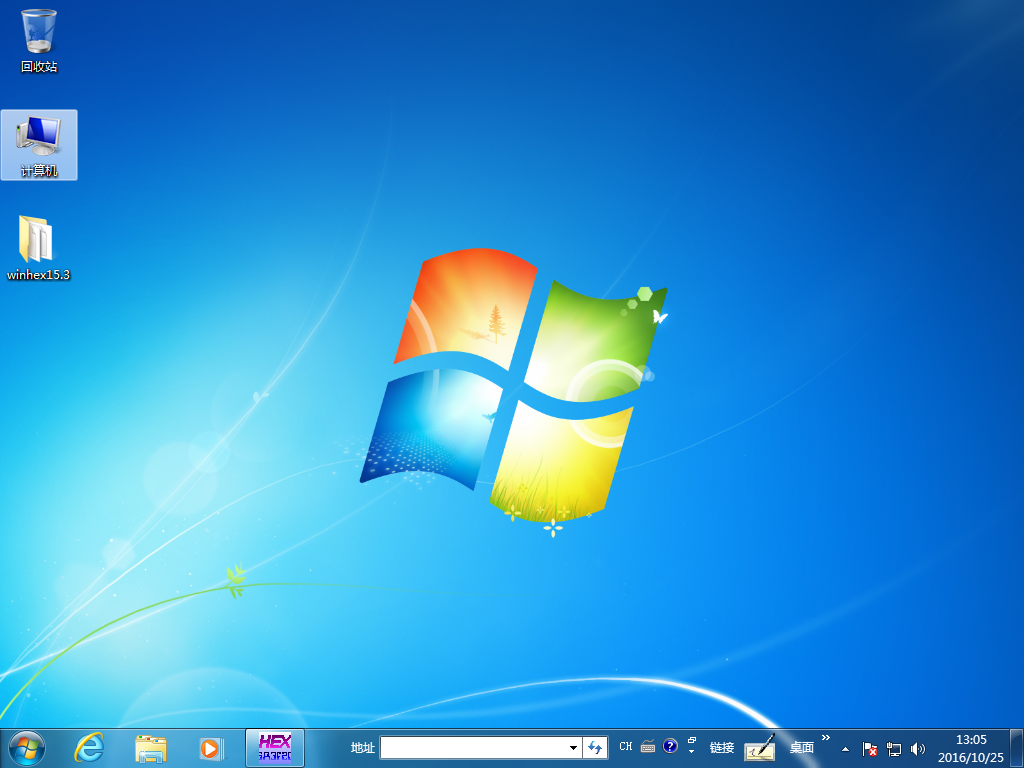Click the 桌面 Desktop toolbar label
The image size is (1024, 768).
(x=801, y=748)
